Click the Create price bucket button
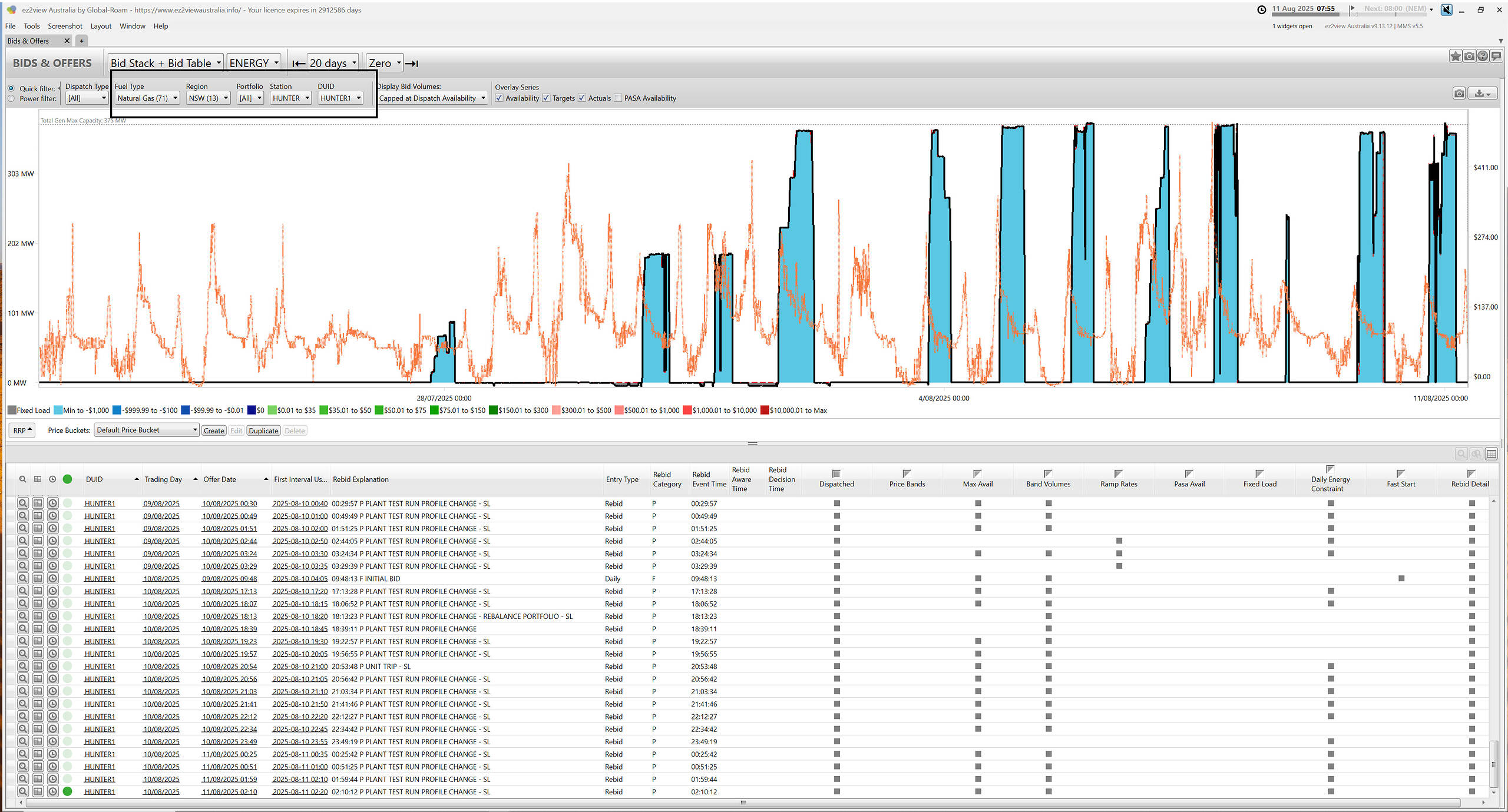 click(214, 430)
